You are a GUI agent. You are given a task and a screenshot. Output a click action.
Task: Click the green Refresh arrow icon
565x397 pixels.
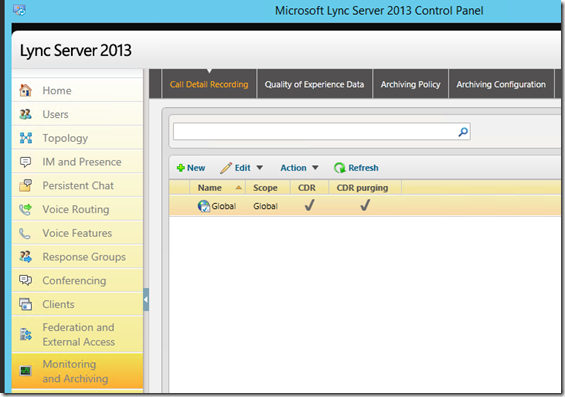click(339, 168)
